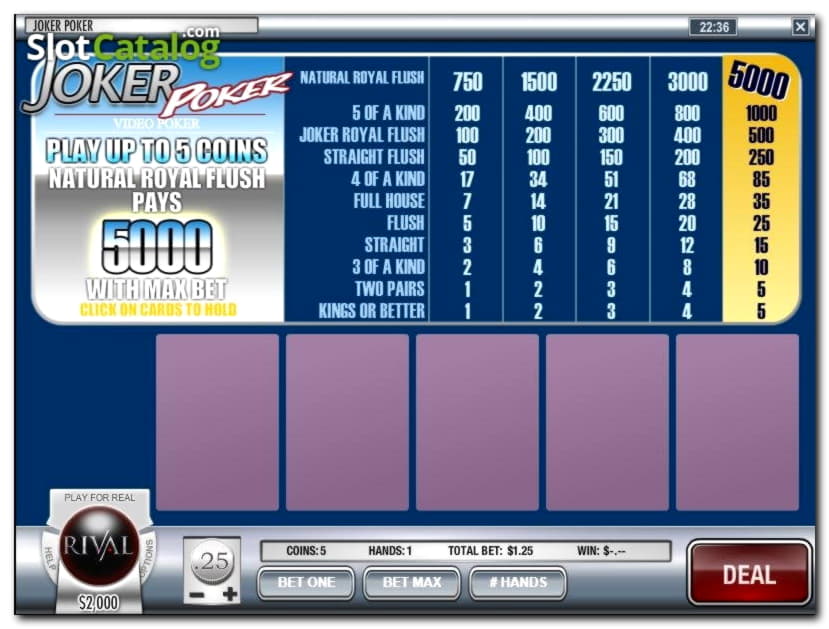
Task: Hold the fourth card
Action: click(x=607, y=422)
